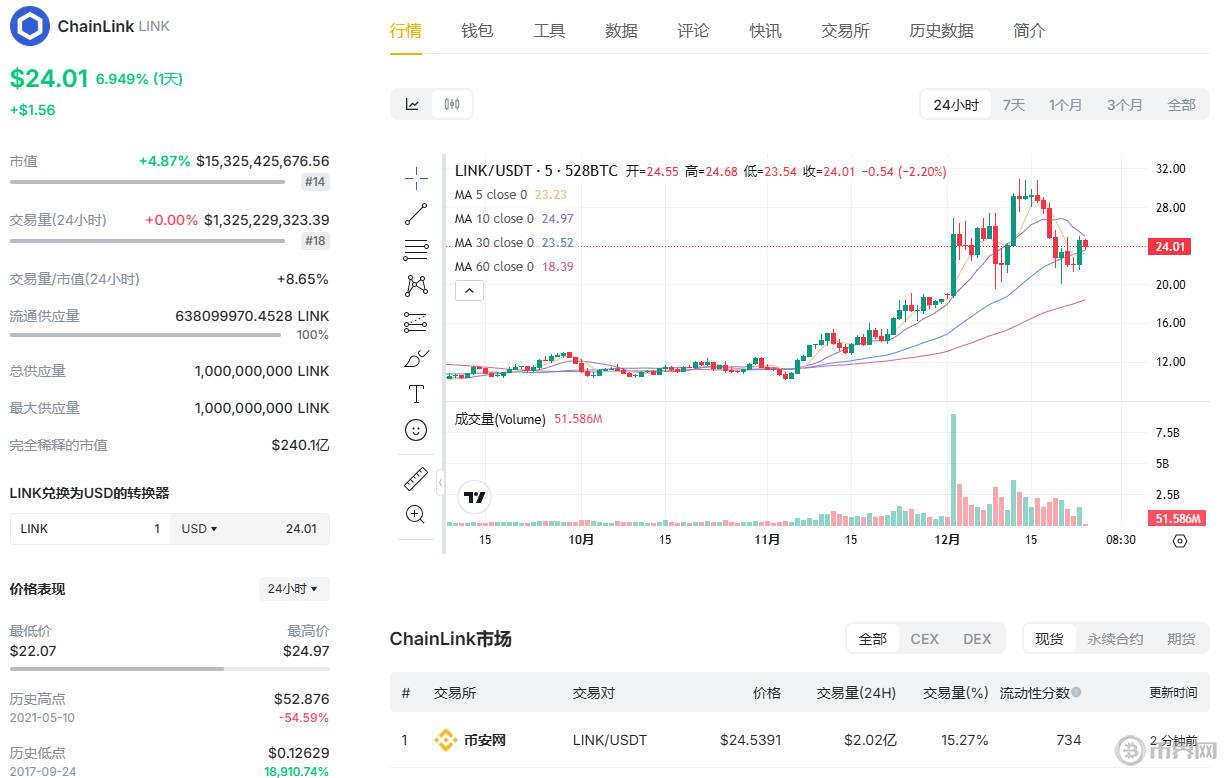This screenshot has height=778, width=1228.
Task: Select the crosshair cursor tool
Action: click(416, 178)
